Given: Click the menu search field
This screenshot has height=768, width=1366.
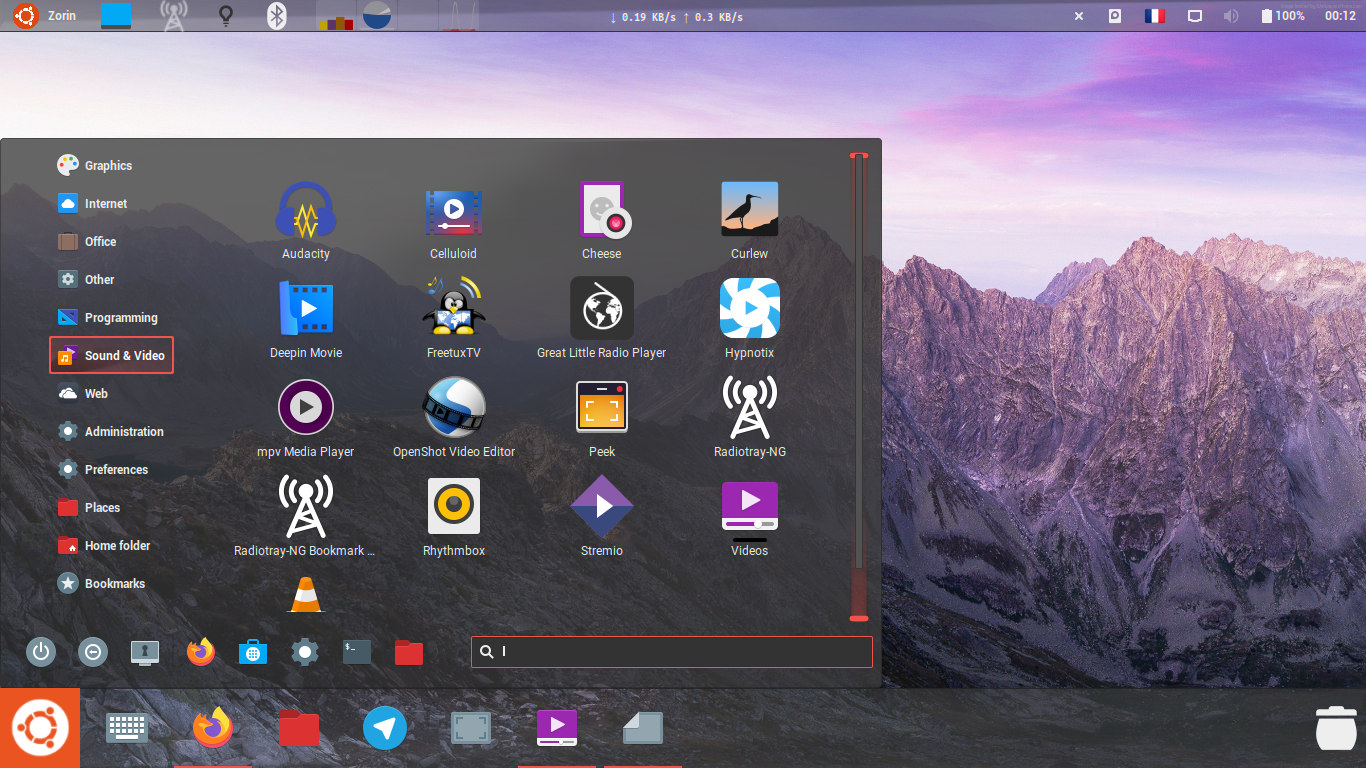Looking at the screenshot, I should tap(672, 652).
